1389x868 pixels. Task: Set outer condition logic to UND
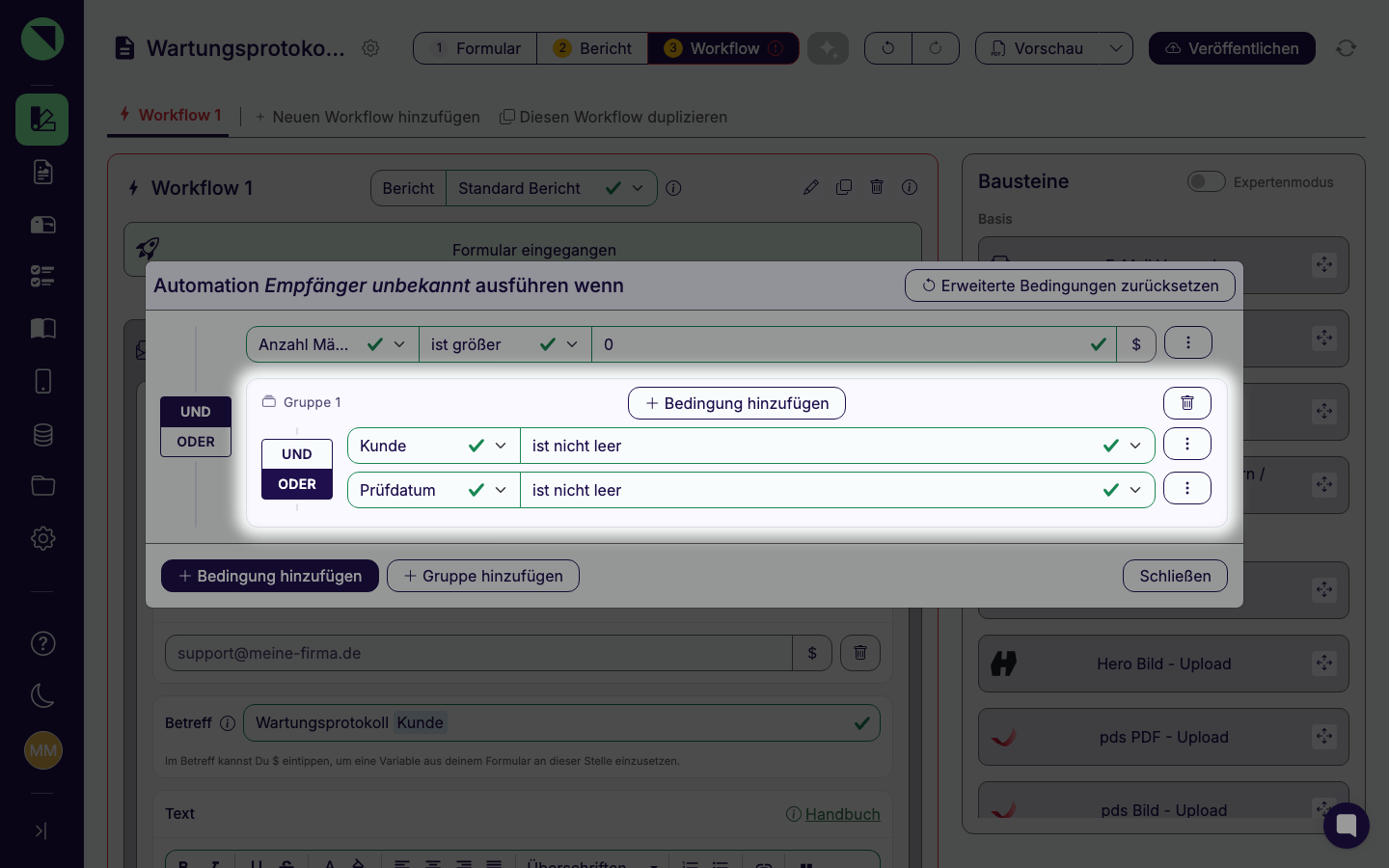pyautogui.click(x=196, y=412)
